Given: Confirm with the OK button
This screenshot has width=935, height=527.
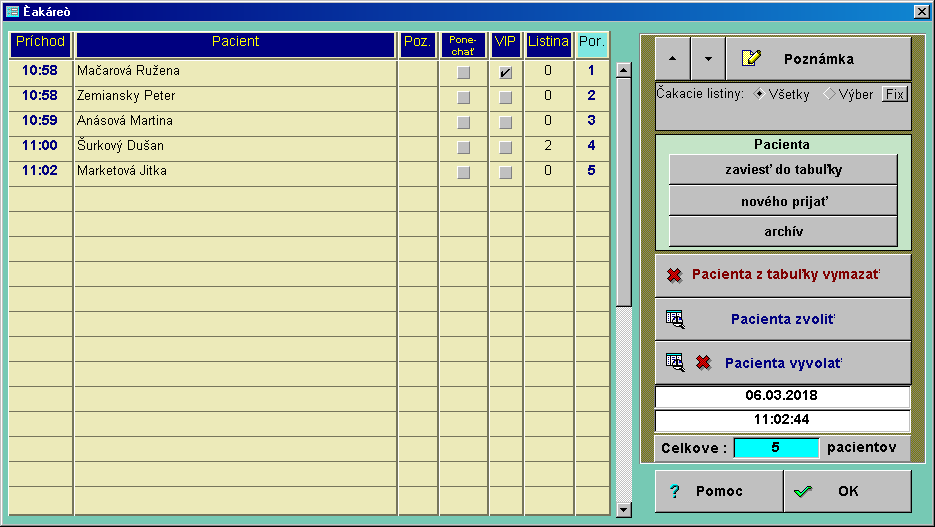Looking at the screenshot, I should [x=847, y=491].
